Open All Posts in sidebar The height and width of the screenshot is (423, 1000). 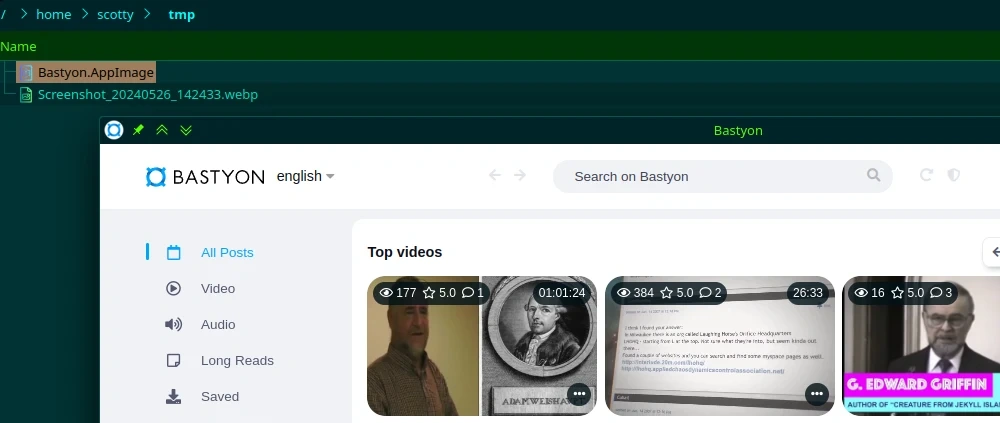pyautogui.click(x=227, y=253)
